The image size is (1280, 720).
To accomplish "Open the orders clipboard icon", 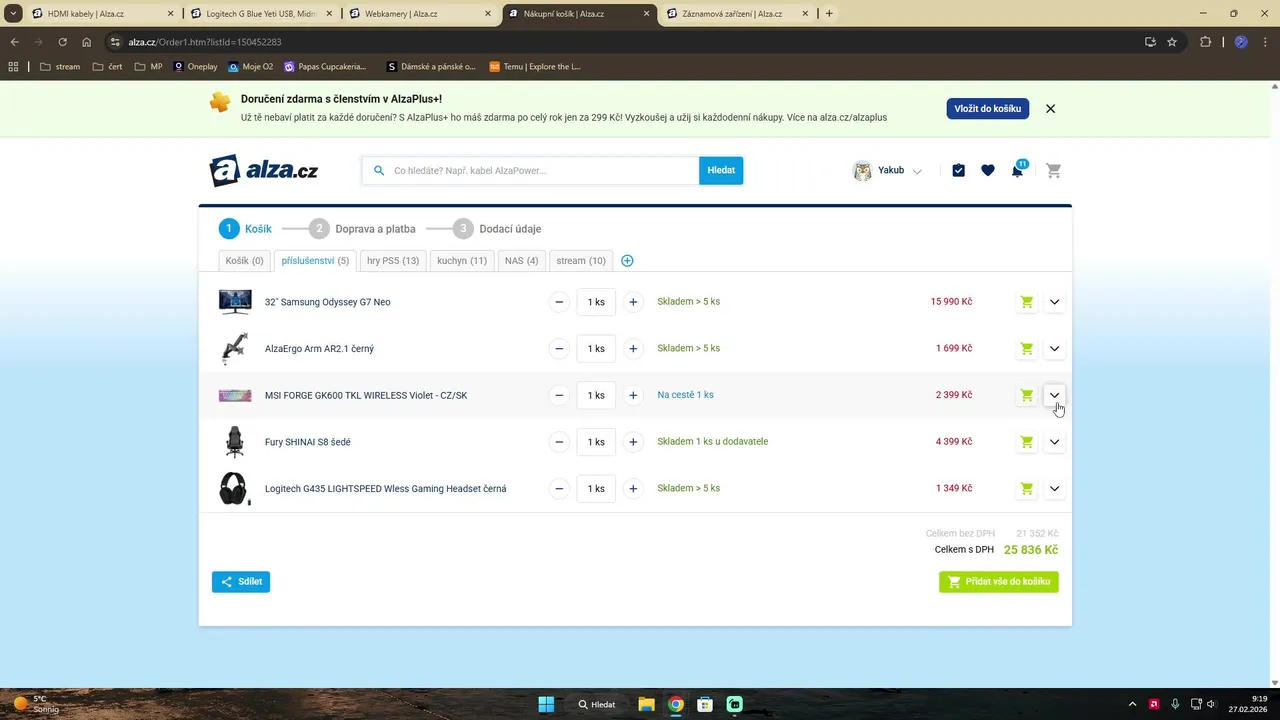I will tap(959, 171).
